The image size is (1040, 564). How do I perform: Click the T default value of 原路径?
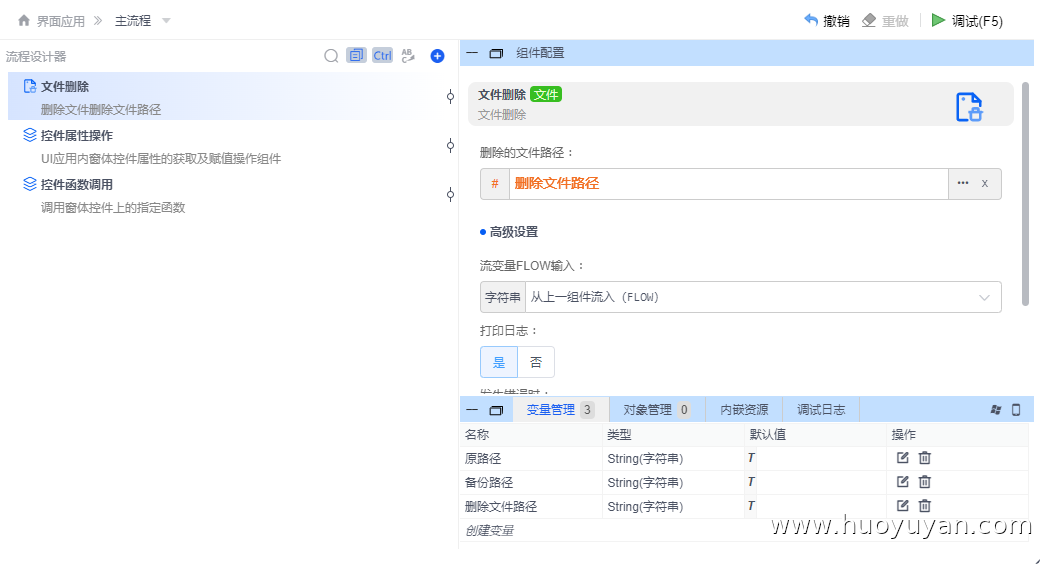click(x=751, y=457)
